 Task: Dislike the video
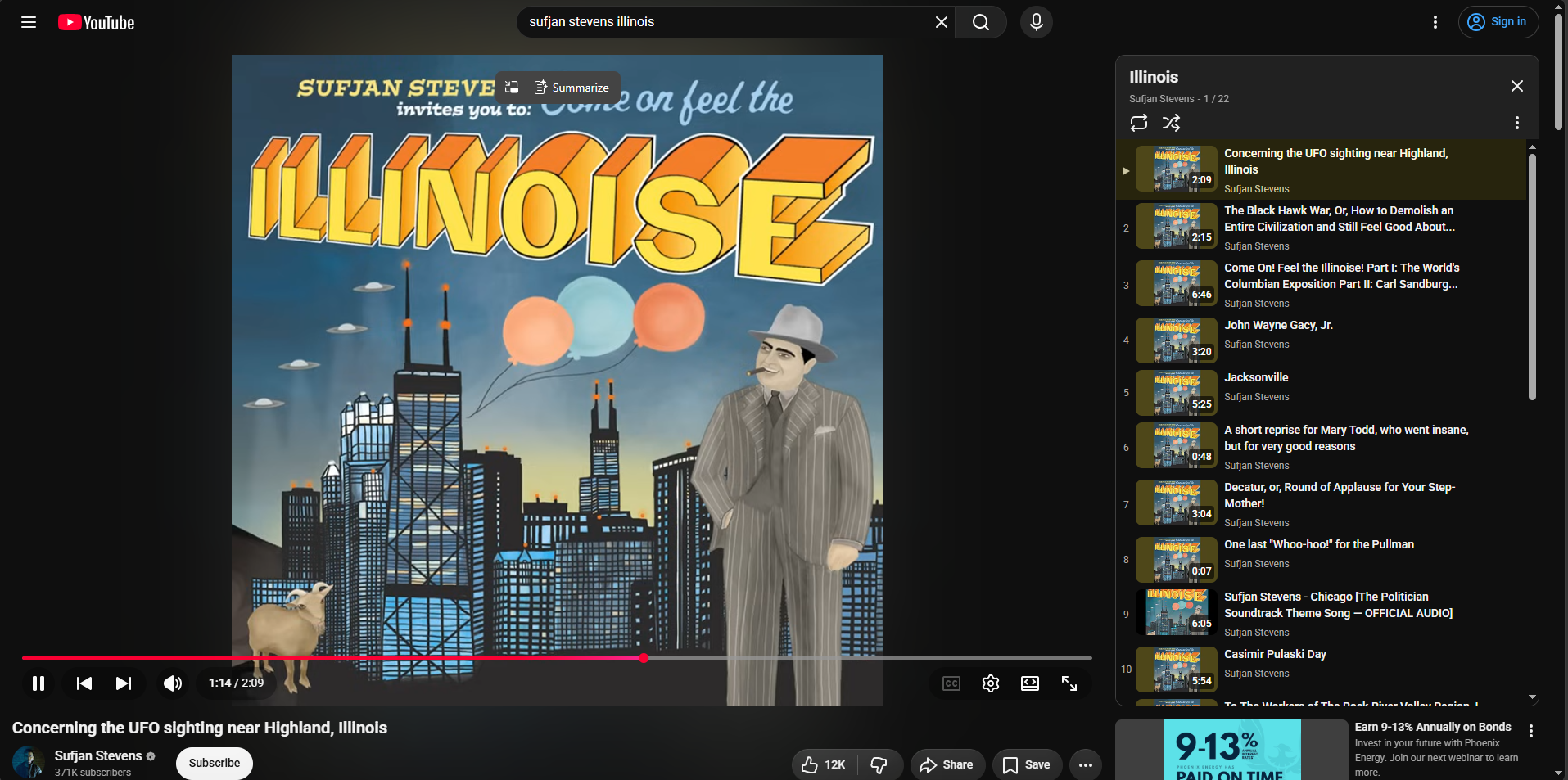(x=879, y=764)
